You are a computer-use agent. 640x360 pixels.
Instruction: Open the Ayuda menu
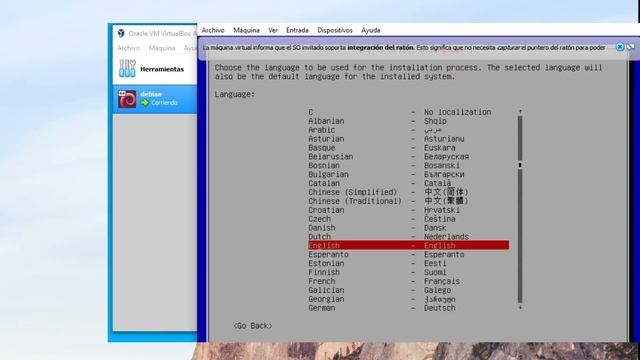371,30
